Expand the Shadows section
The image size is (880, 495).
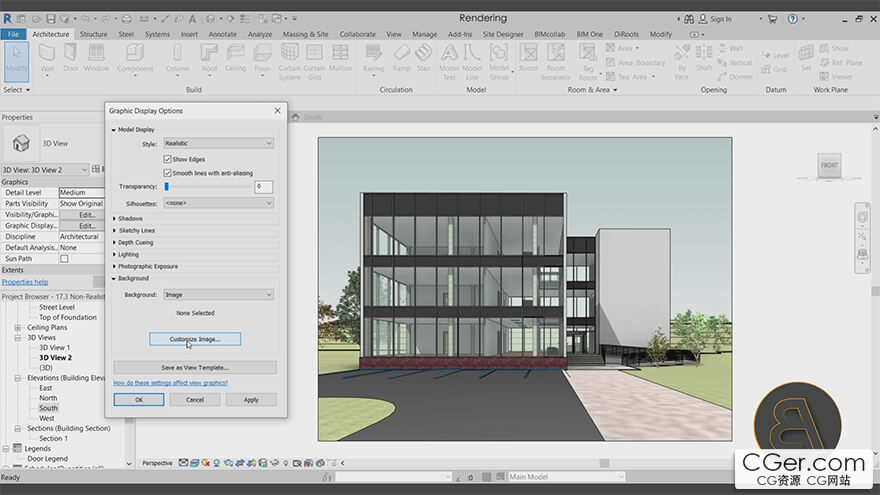tap(130, 218)
